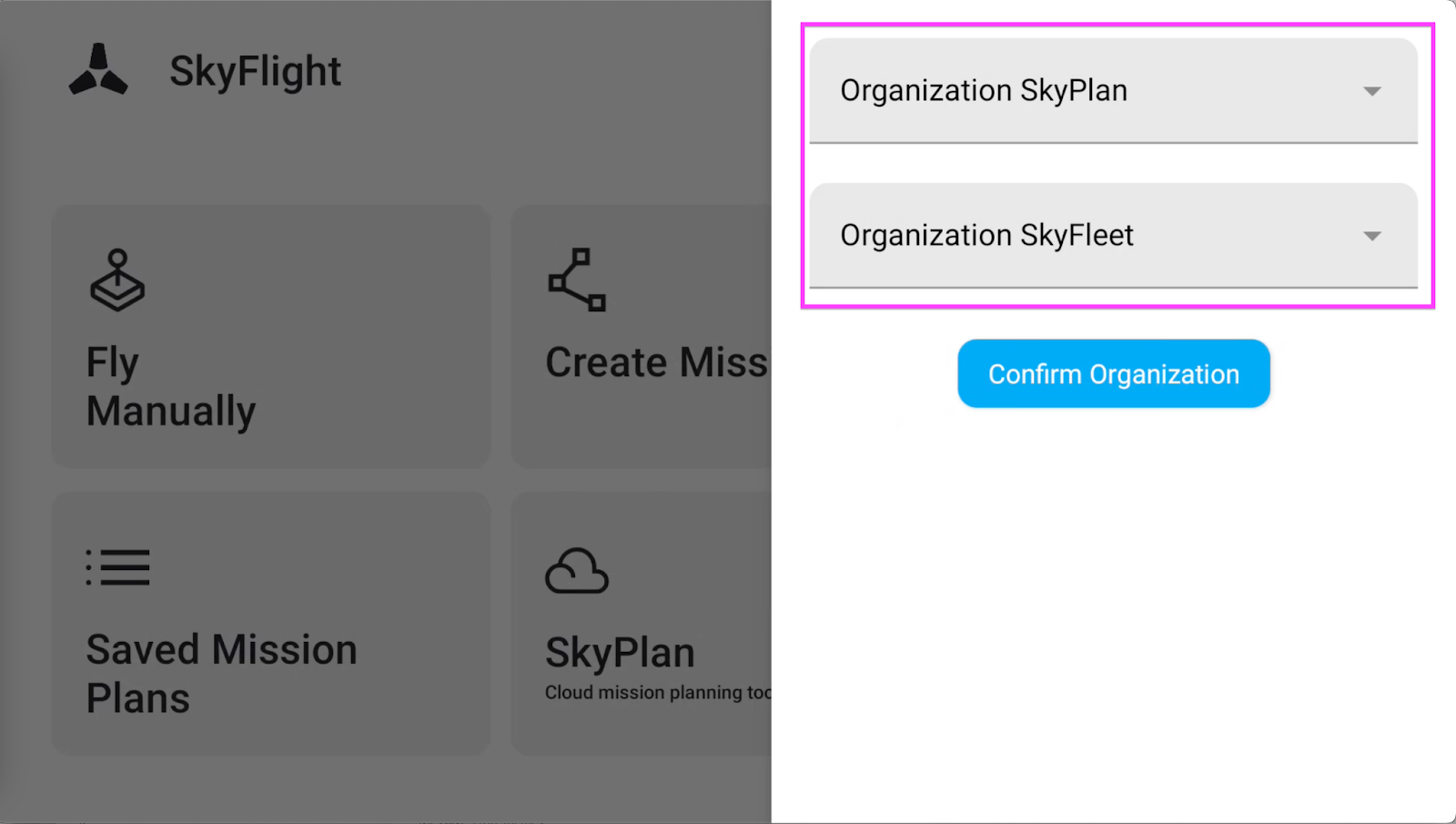Click the Cloud mission planning subtitle
This screenshot has width=1456, height=824.
pos(658,693)
